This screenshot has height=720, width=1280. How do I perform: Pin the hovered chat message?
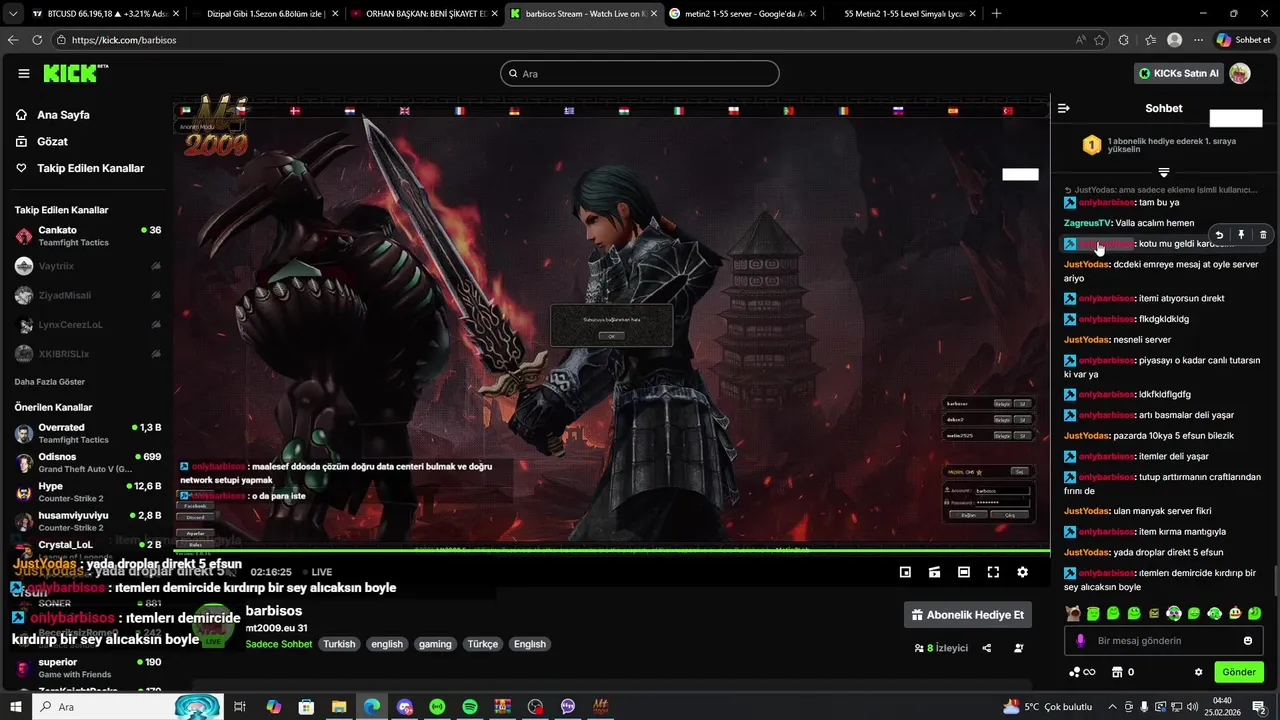click(x=1241, y=235)
